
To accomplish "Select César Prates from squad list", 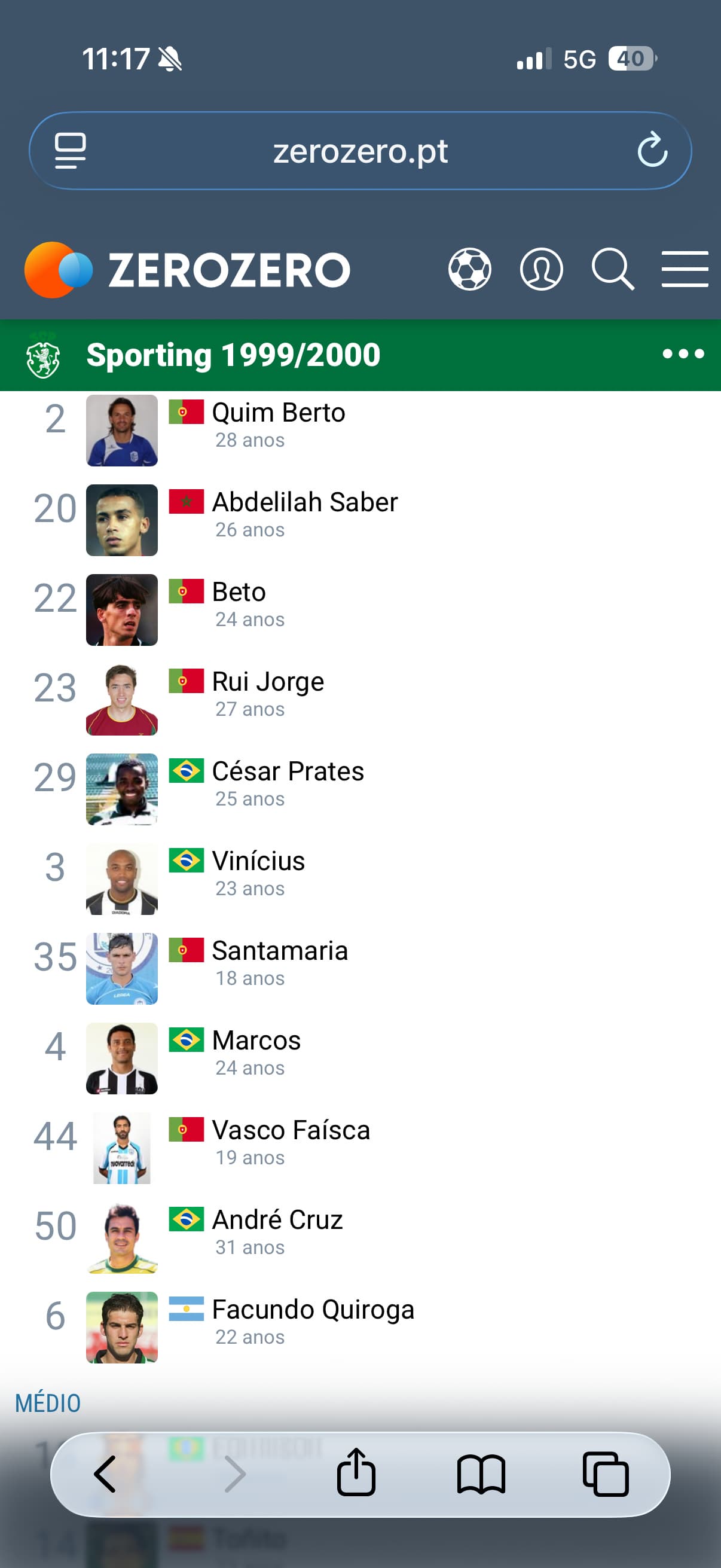I will click(288, 772).
